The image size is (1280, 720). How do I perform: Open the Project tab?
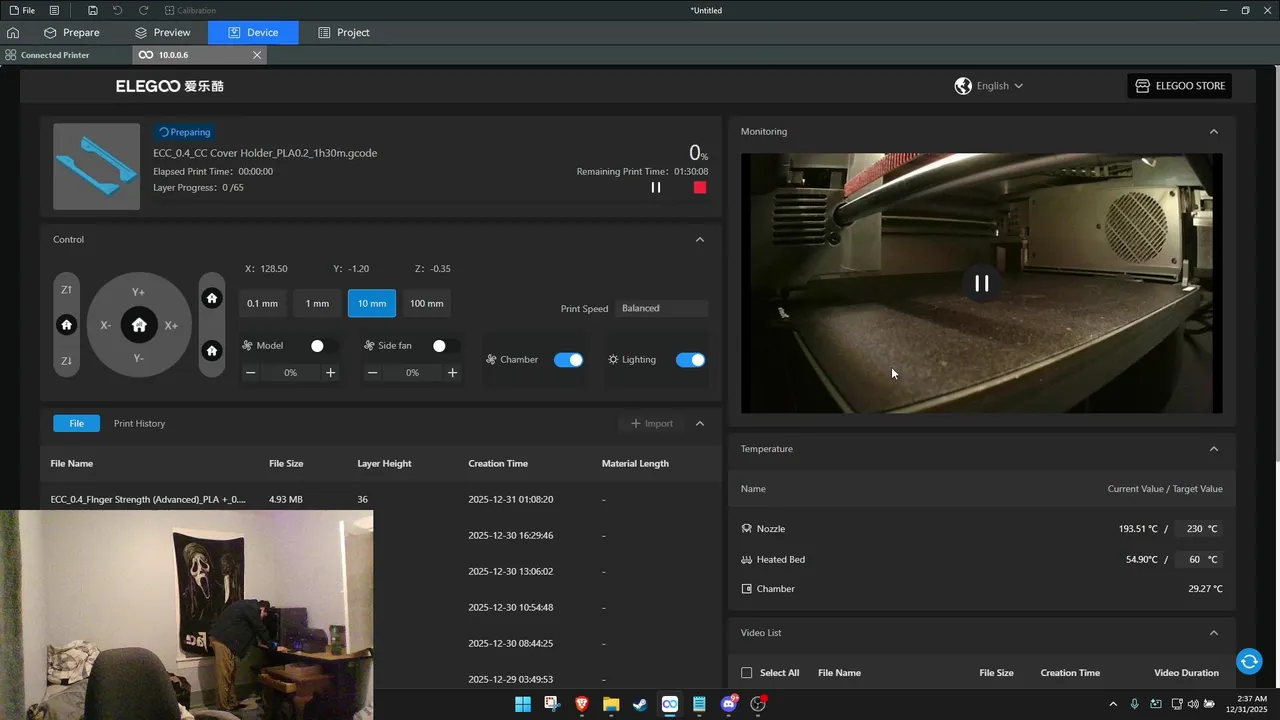click(344, 32)
